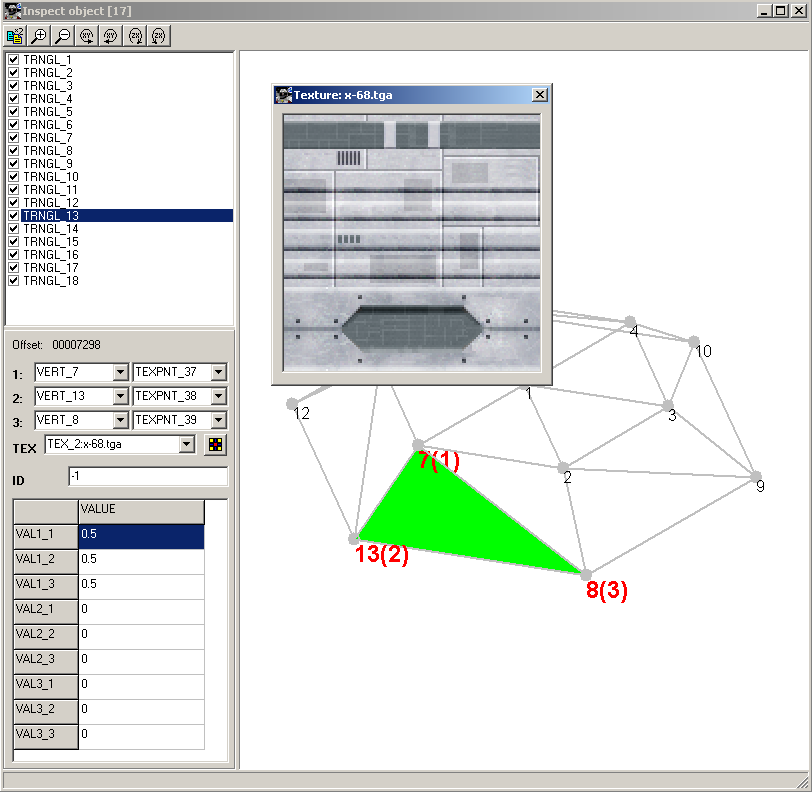Image resolution: width=812 pixels, height=792 pixels.
Task: Toggle the TRNGL_10 checkbox
Action: click(x=13, y=177)
